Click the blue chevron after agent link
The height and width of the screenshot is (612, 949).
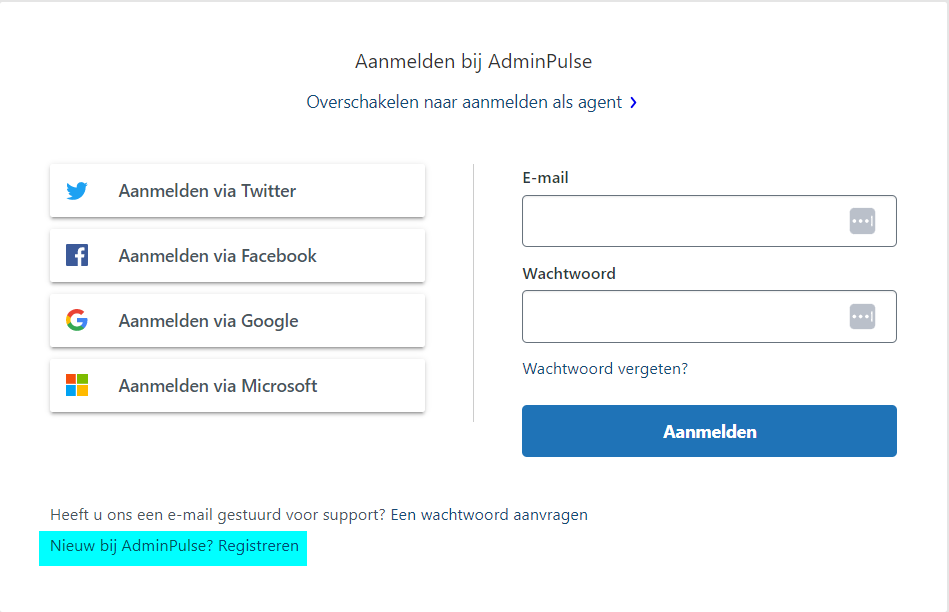[x=633, y=102]
